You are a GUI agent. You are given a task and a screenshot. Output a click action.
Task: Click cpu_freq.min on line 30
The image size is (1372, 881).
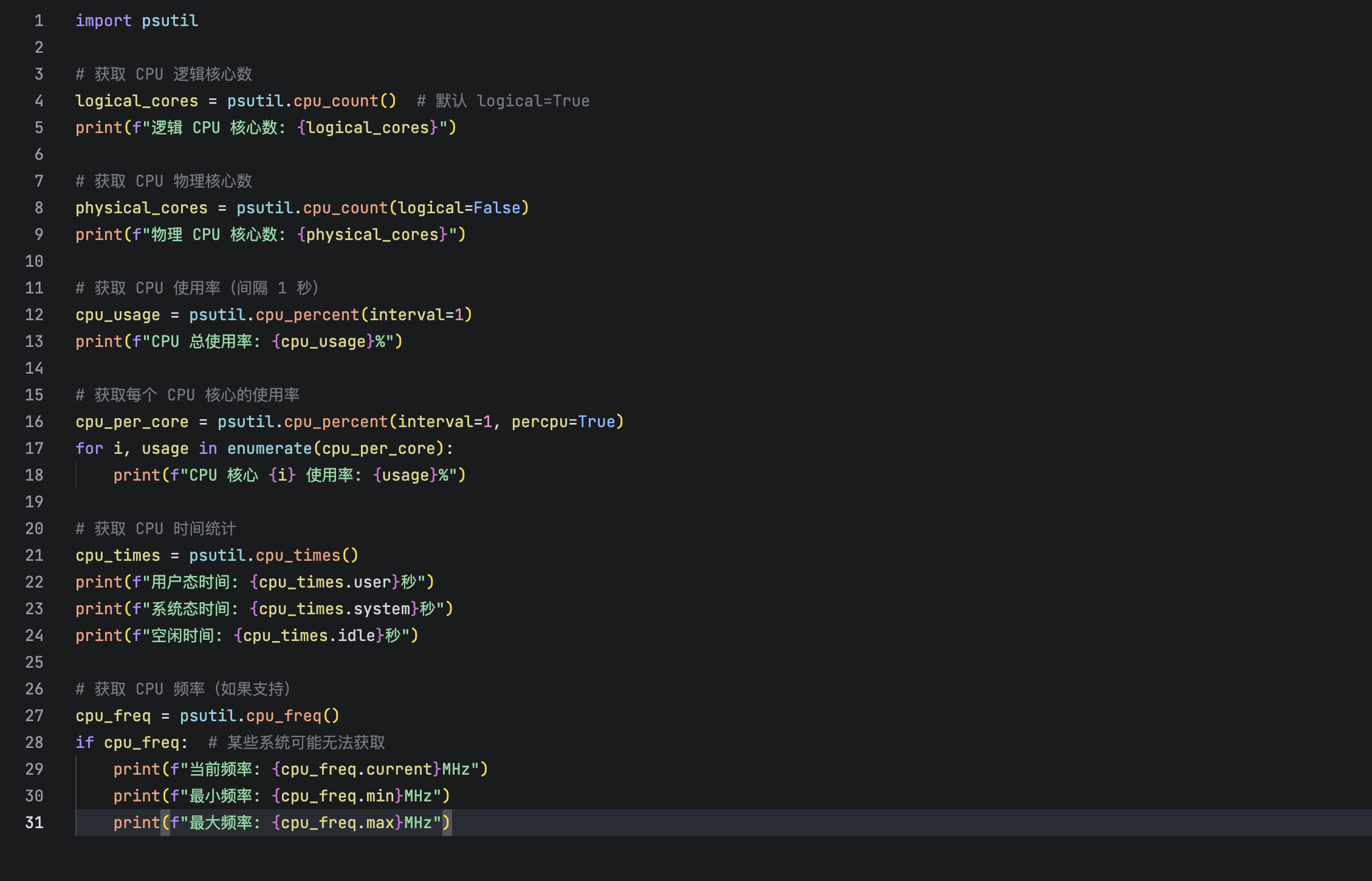point(338,796)
